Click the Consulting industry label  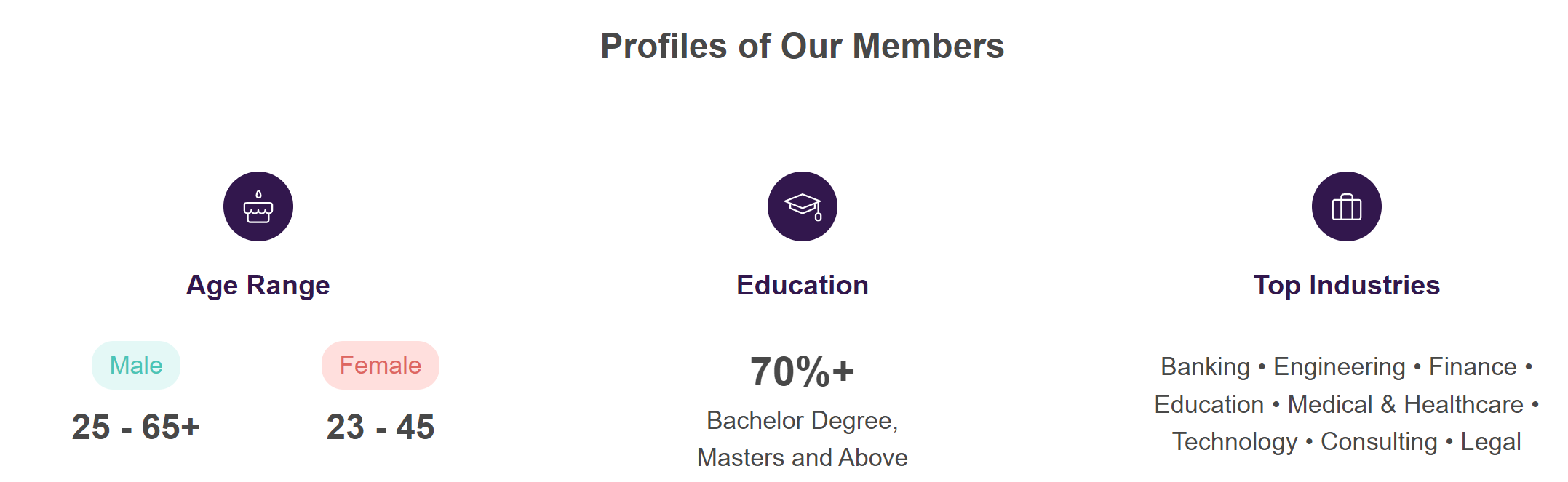1380,442
